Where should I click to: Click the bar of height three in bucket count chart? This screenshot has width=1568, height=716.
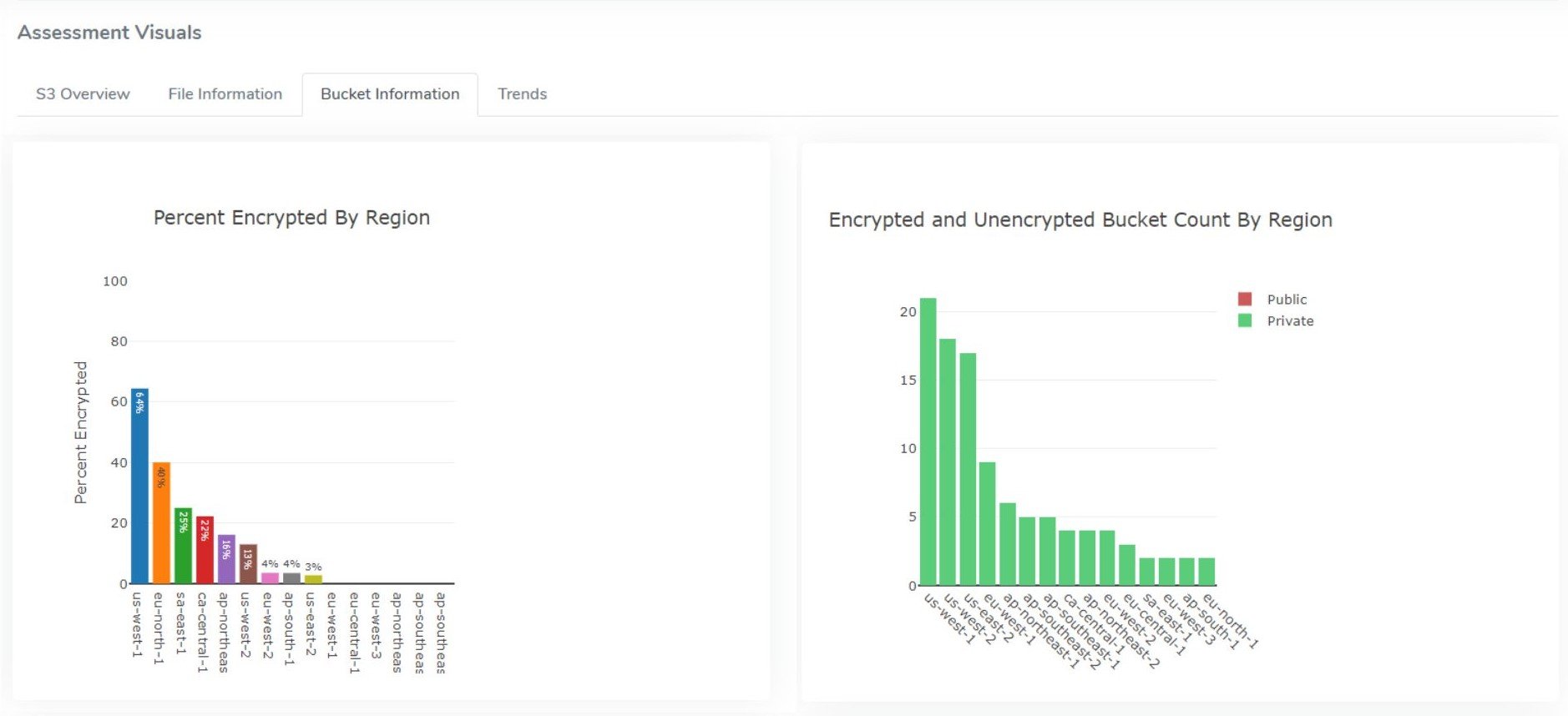pos(1127,565)
